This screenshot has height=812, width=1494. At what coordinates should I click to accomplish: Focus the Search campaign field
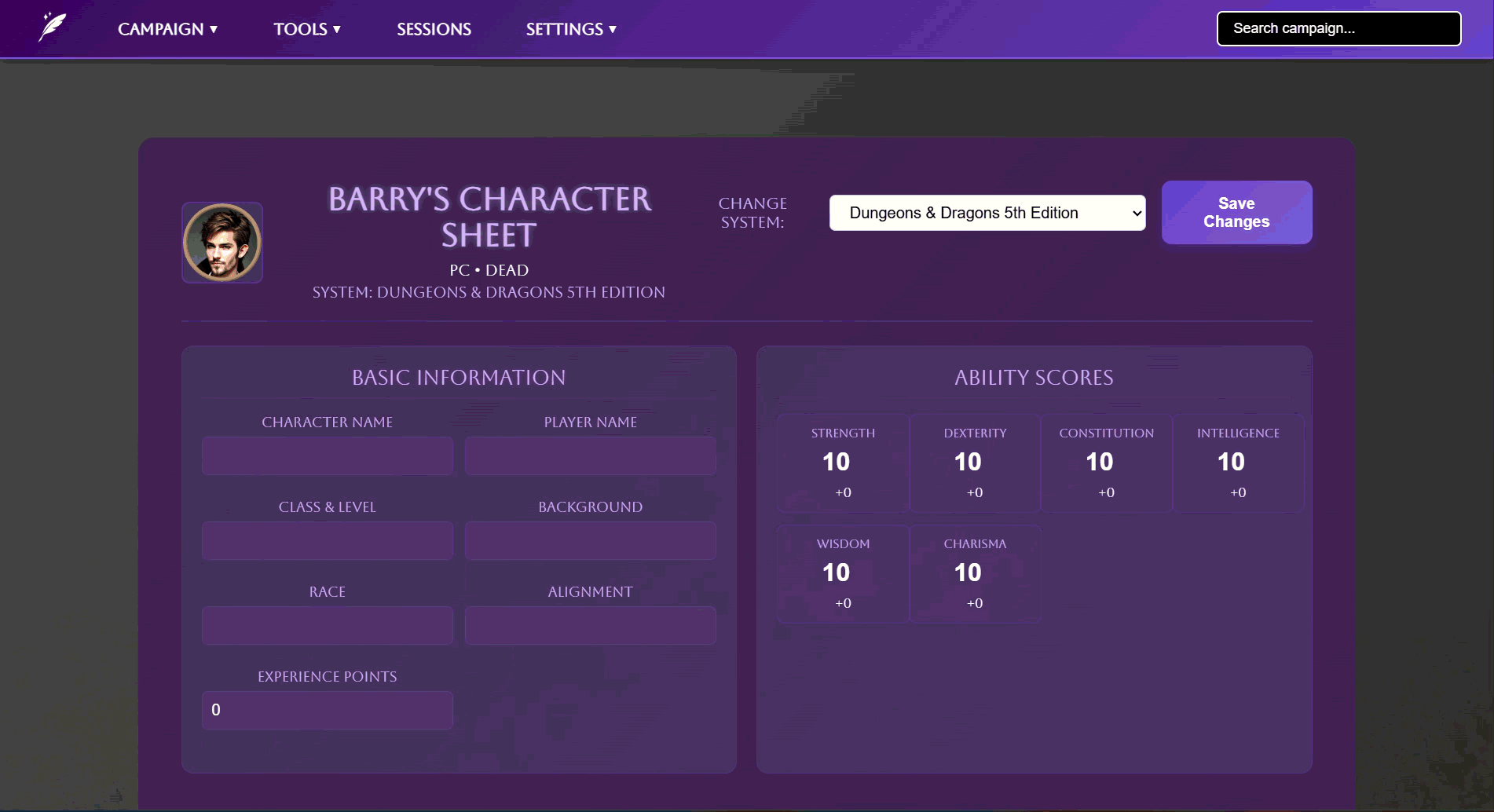pos(1338,28)
